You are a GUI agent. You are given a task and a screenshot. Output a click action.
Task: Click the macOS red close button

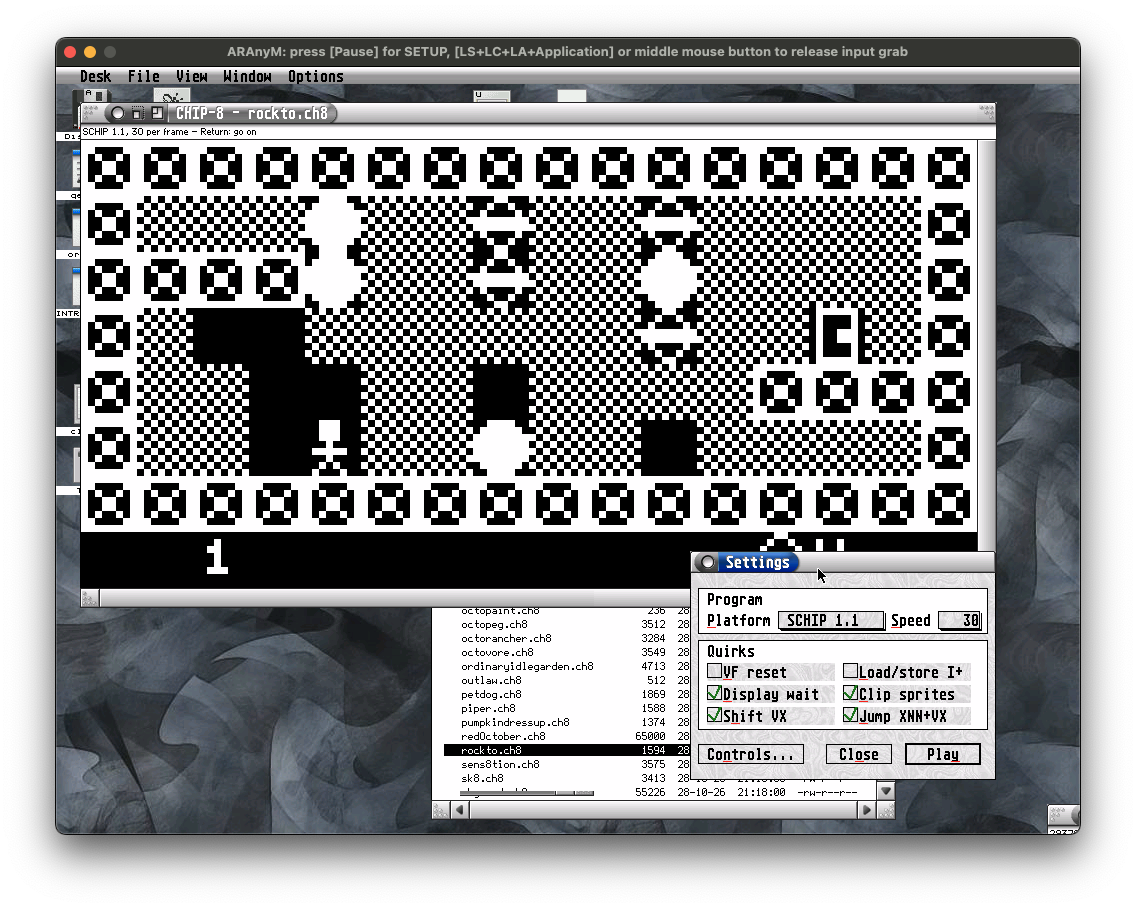click(70, 51)
